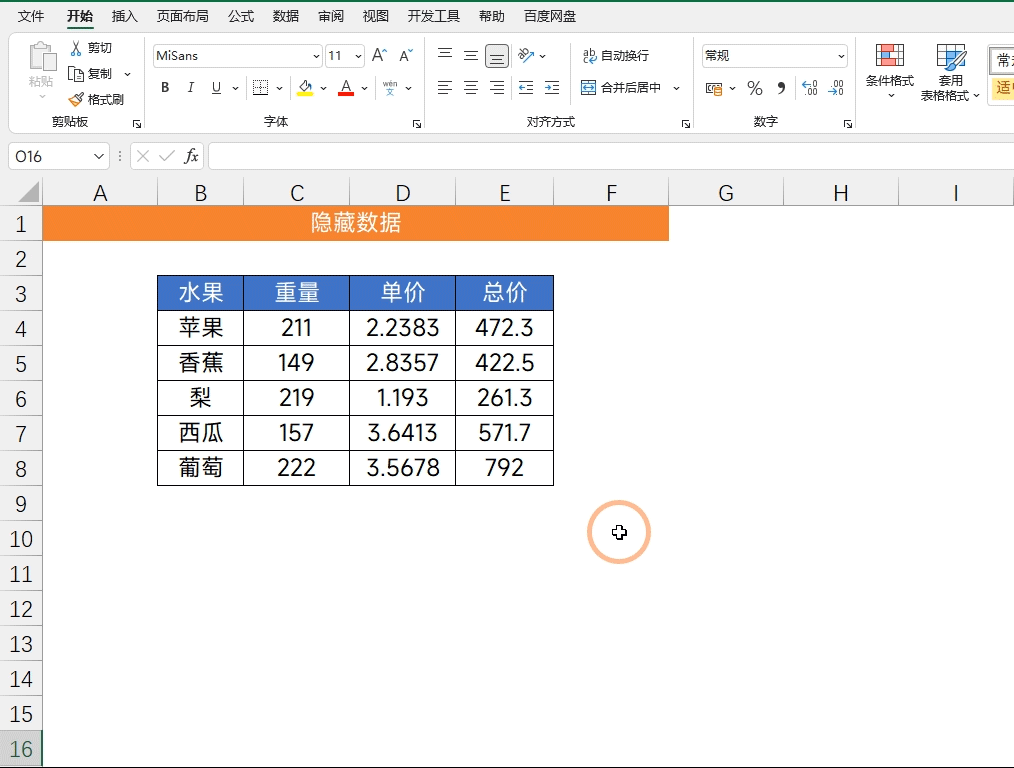The image size is (1014, 768).
Task: Apply italic formatting
Action: 190,88
